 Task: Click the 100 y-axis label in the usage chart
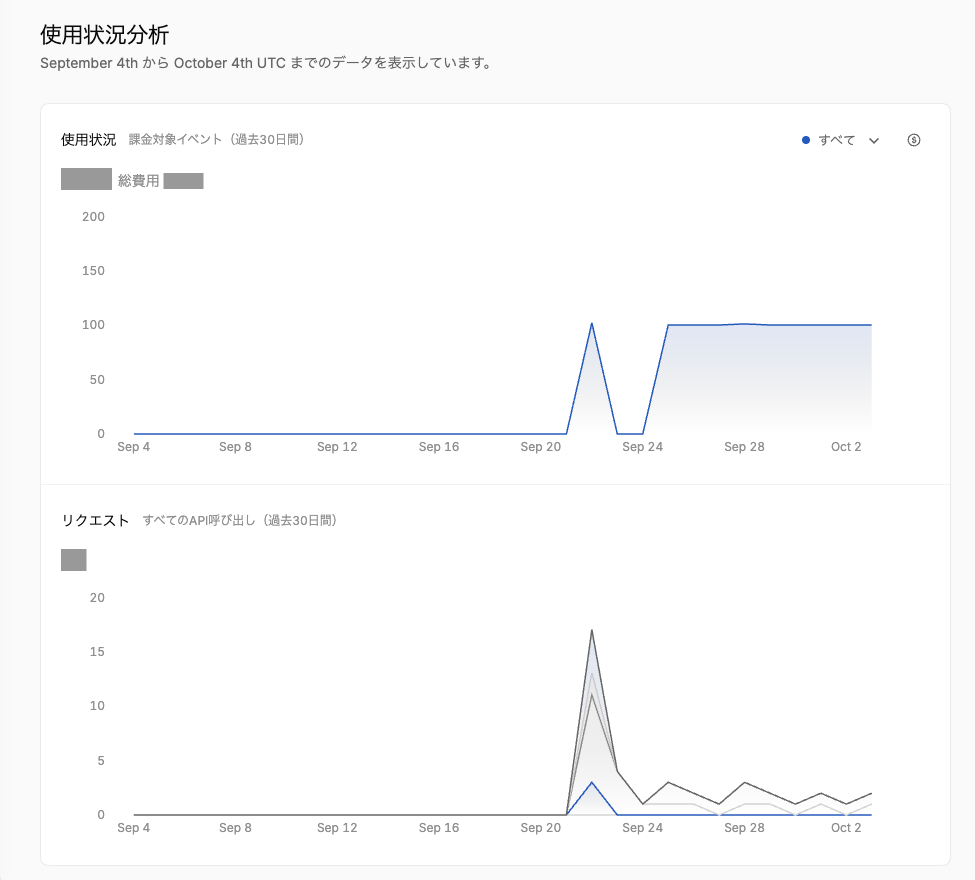pyautogui.click(x=93, y=325)
